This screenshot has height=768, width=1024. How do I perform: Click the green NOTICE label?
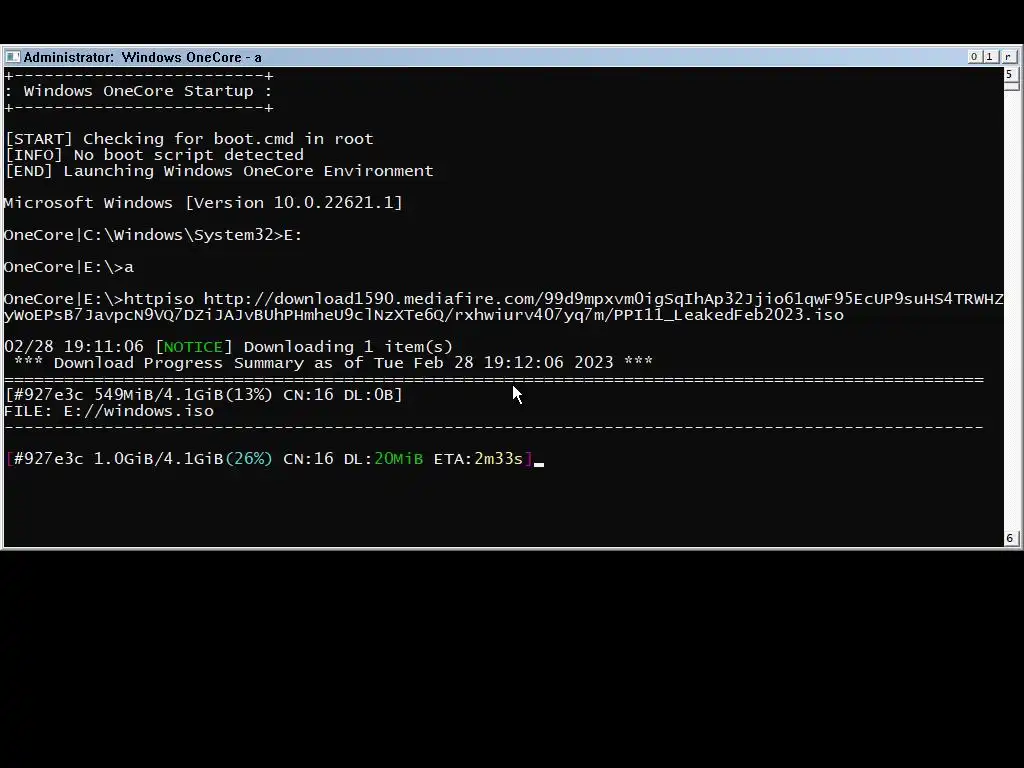click(193, 347)
